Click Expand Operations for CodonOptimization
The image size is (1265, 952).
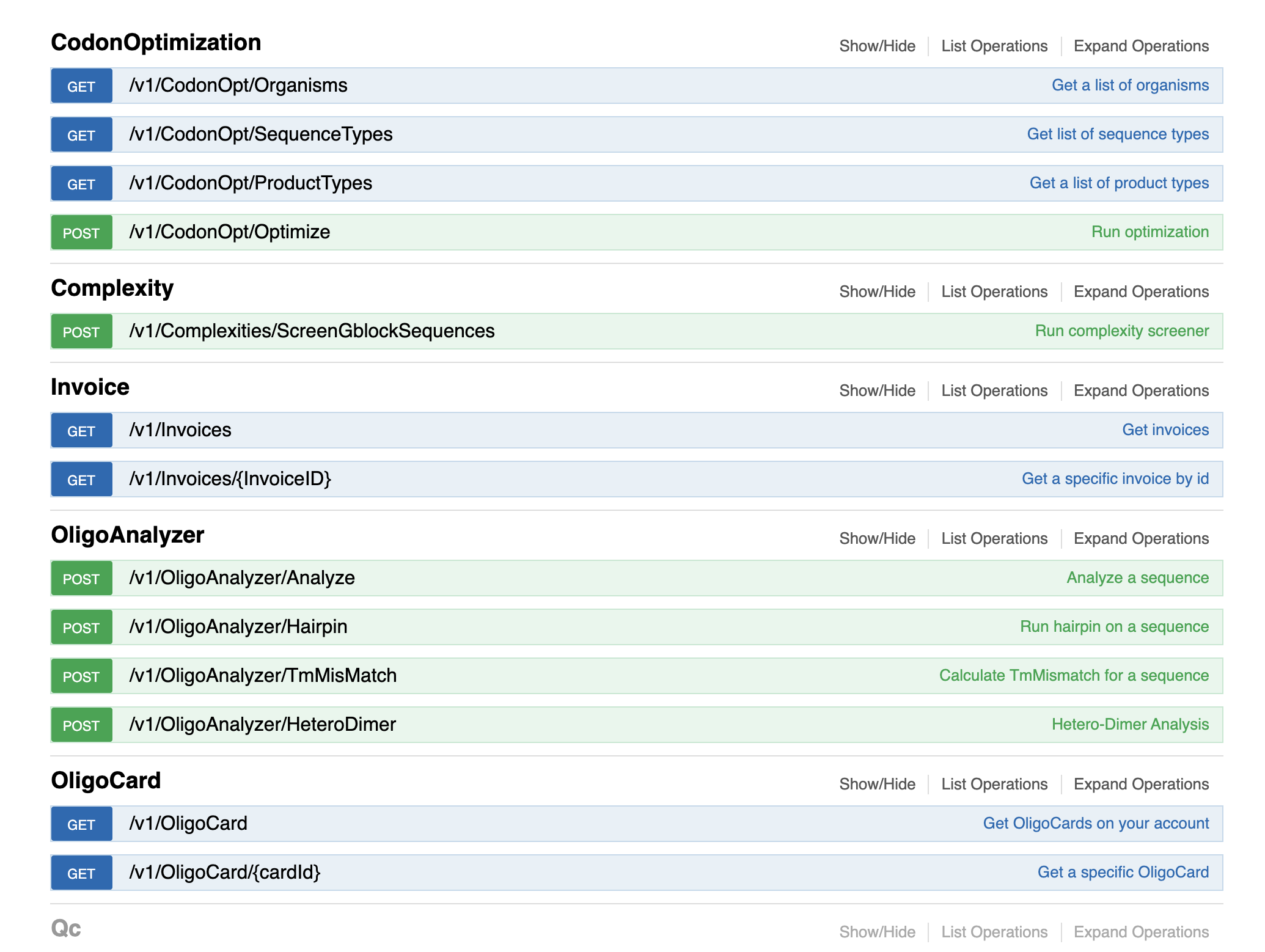coord(1141,46)
